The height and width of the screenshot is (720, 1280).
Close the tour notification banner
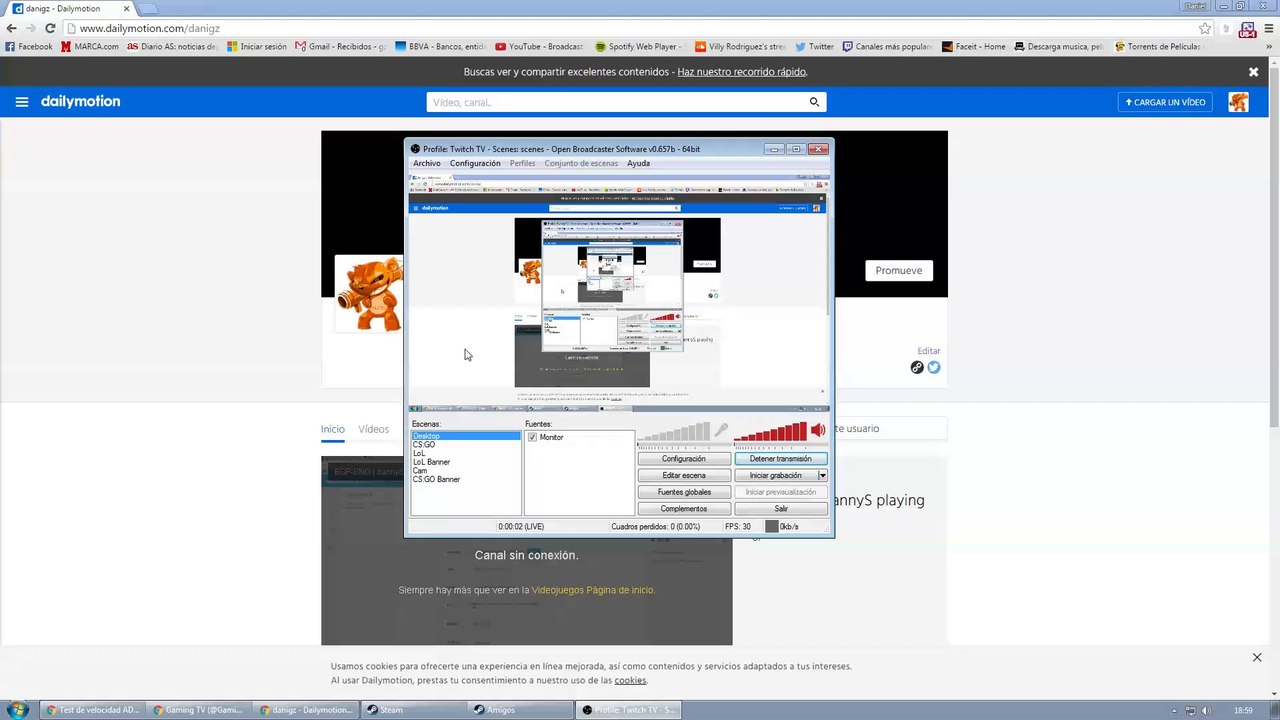(x=1253, y=72)
